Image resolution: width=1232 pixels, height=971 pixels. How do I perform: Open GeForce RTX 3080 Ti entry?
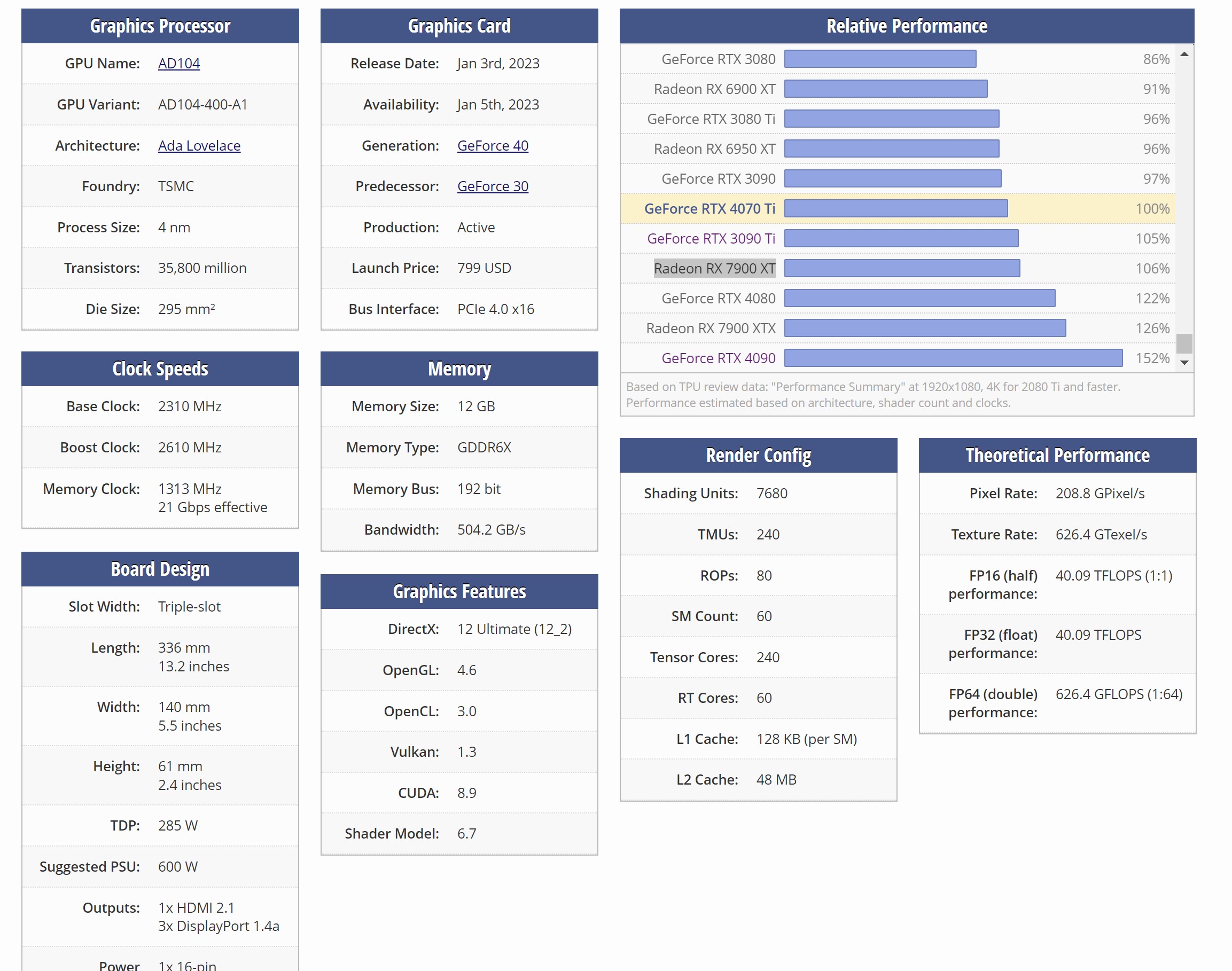point(711,119)
